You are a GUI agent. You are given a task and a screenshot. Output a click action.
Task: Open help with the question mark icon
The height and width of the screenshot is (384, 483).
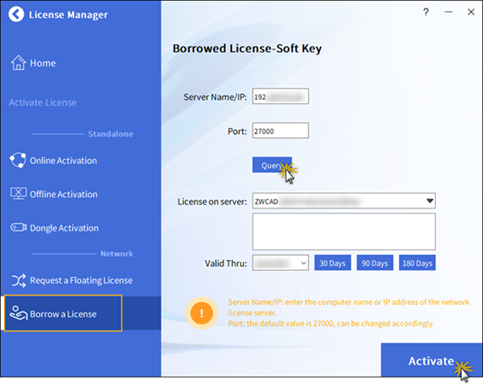(426, 12)
